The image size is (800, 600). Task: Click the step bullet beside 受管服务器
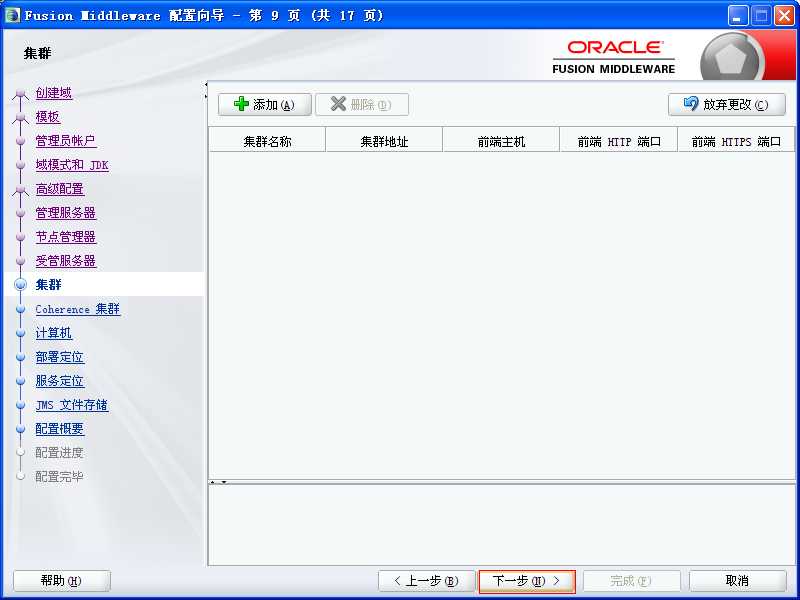coord(20,261)
